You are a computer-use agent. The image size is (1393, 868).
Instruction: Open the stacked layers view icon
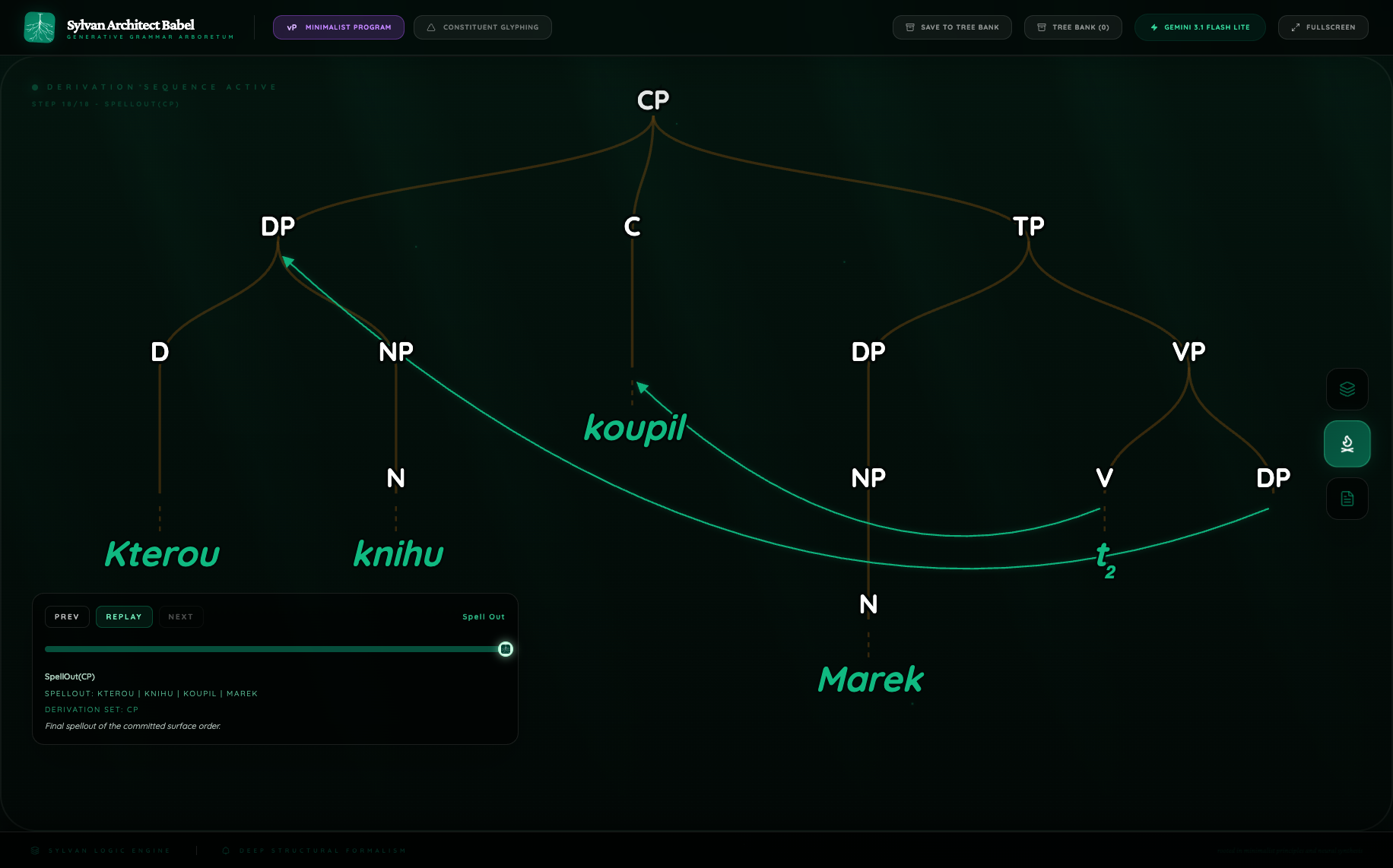[x=1347, y=389]
